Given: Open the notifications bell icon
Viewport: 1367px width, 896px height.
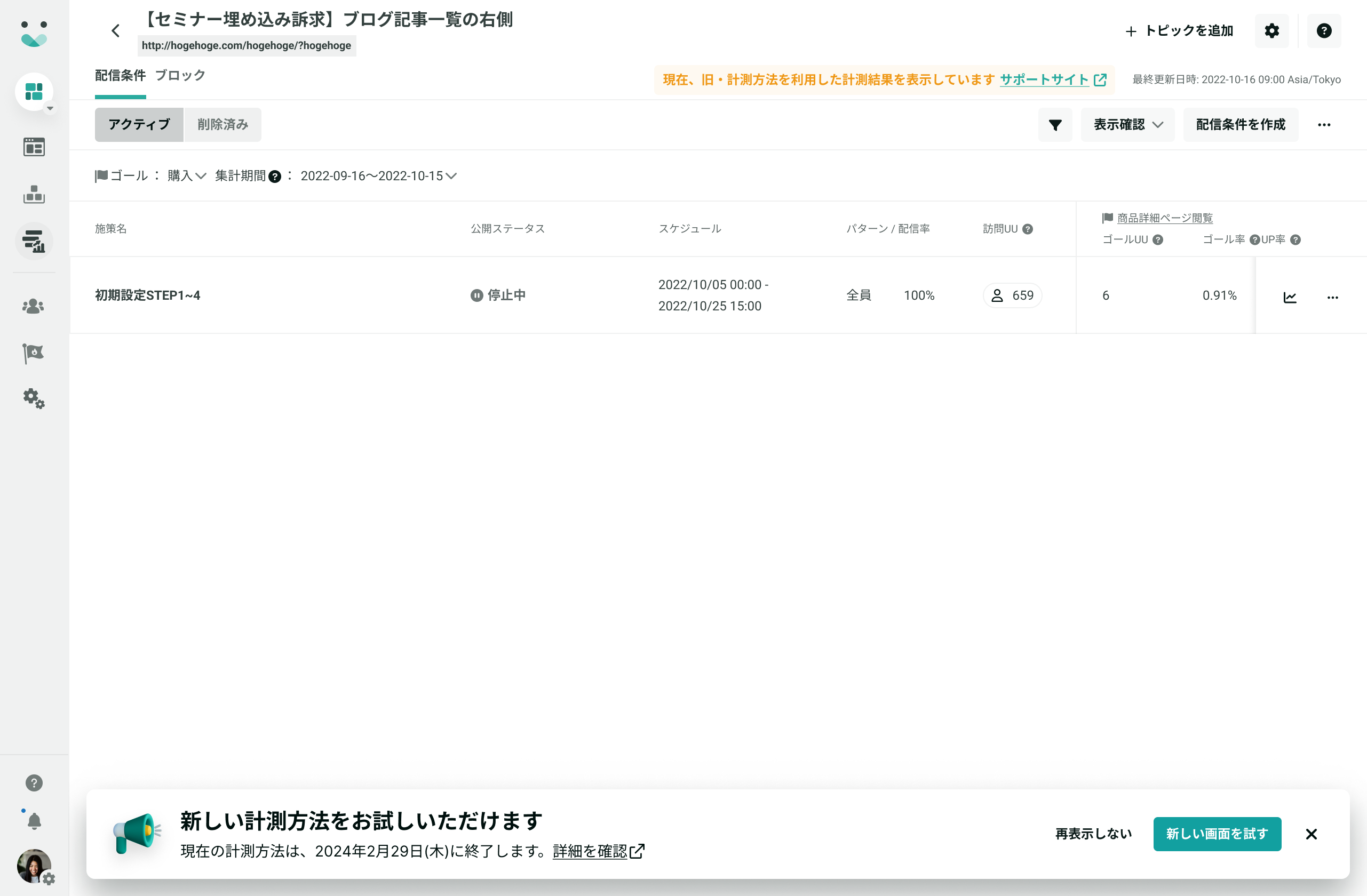Looking at the screenshot, I should coord(34,821).
